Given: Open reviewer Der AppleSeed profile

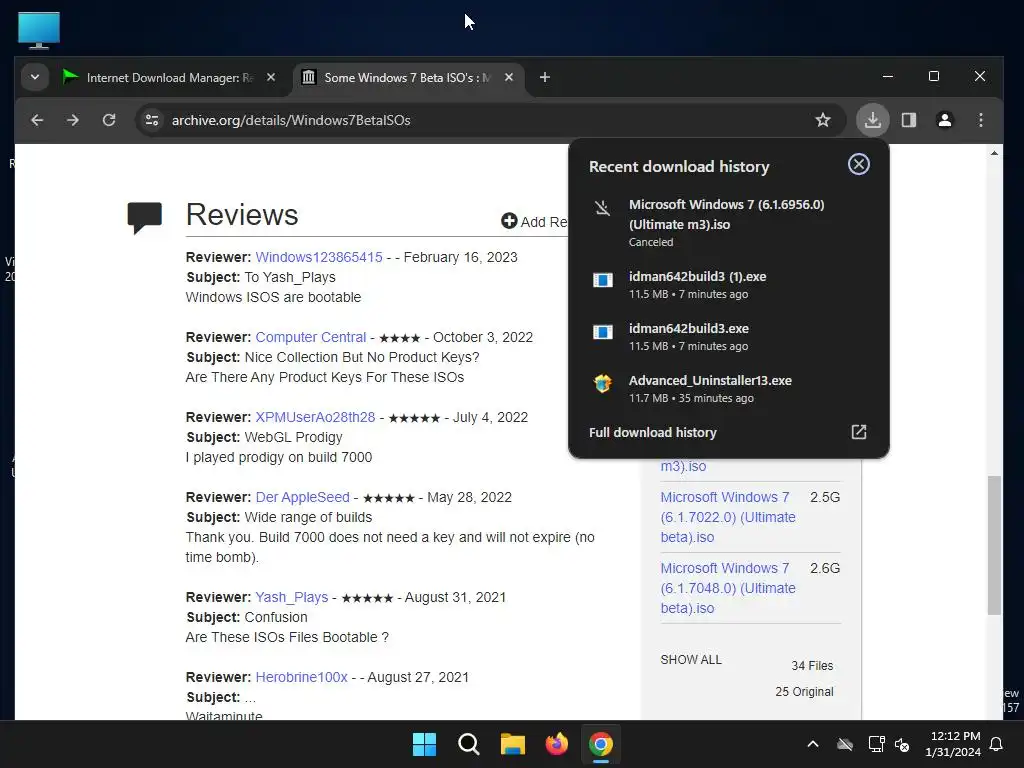Looking at the screenshot, I should [x=302, y=497].
